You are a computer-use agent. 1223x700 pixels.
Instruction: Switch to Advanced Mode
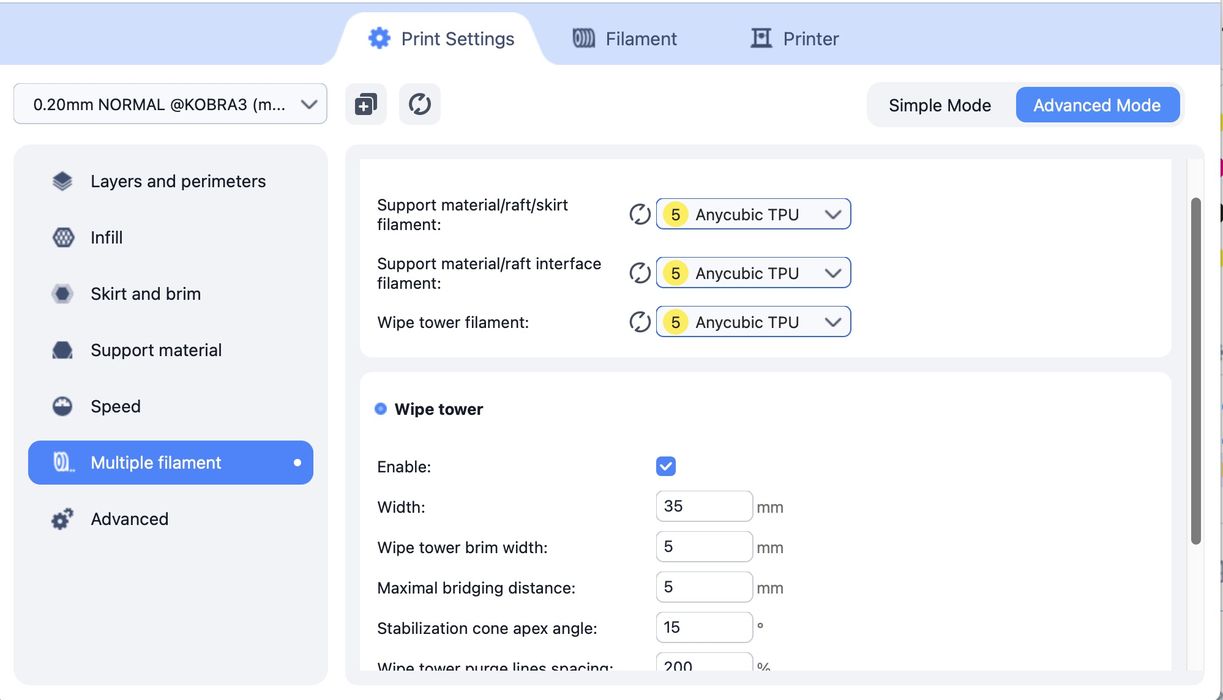pyautogui.click(x=1096, y=105)
